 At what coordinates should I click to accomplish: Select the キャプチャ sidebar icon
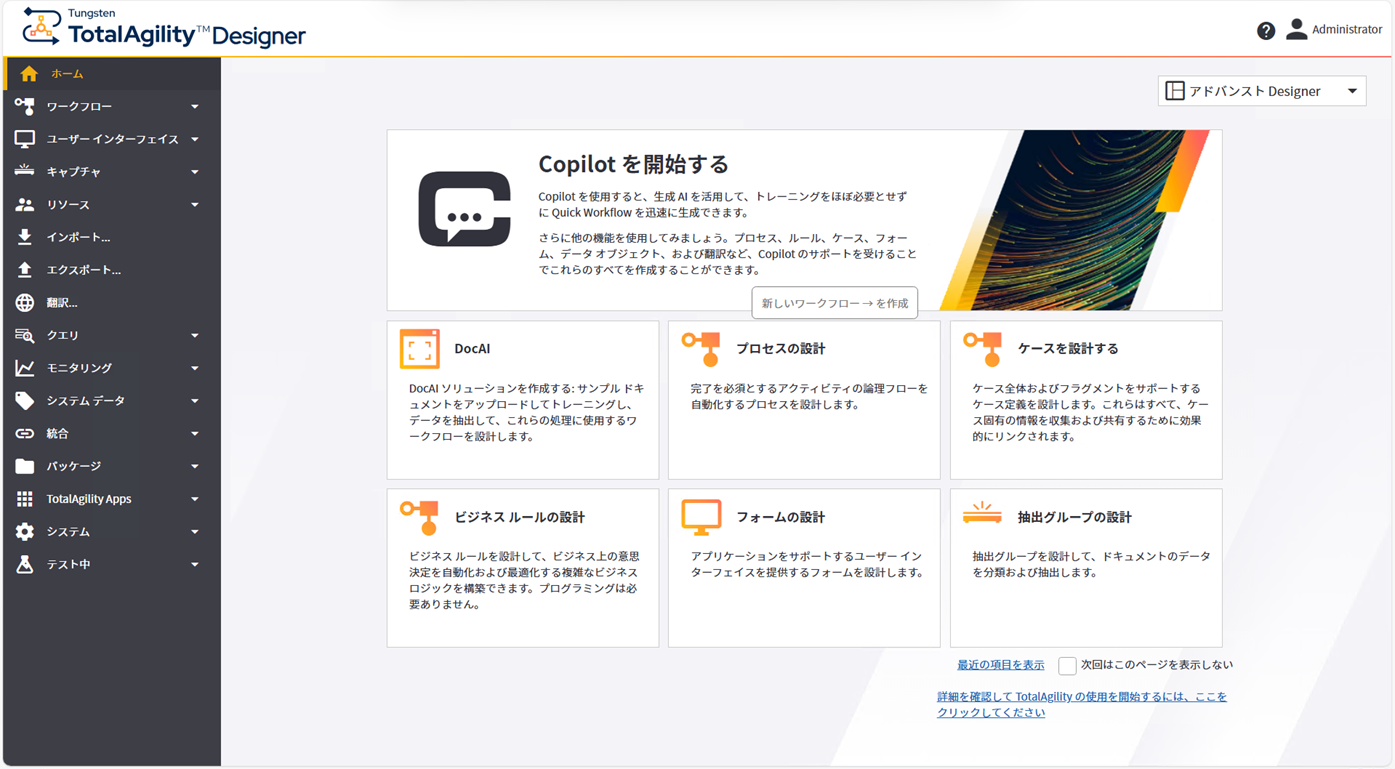pyautogui.click(x=22, y=171)
